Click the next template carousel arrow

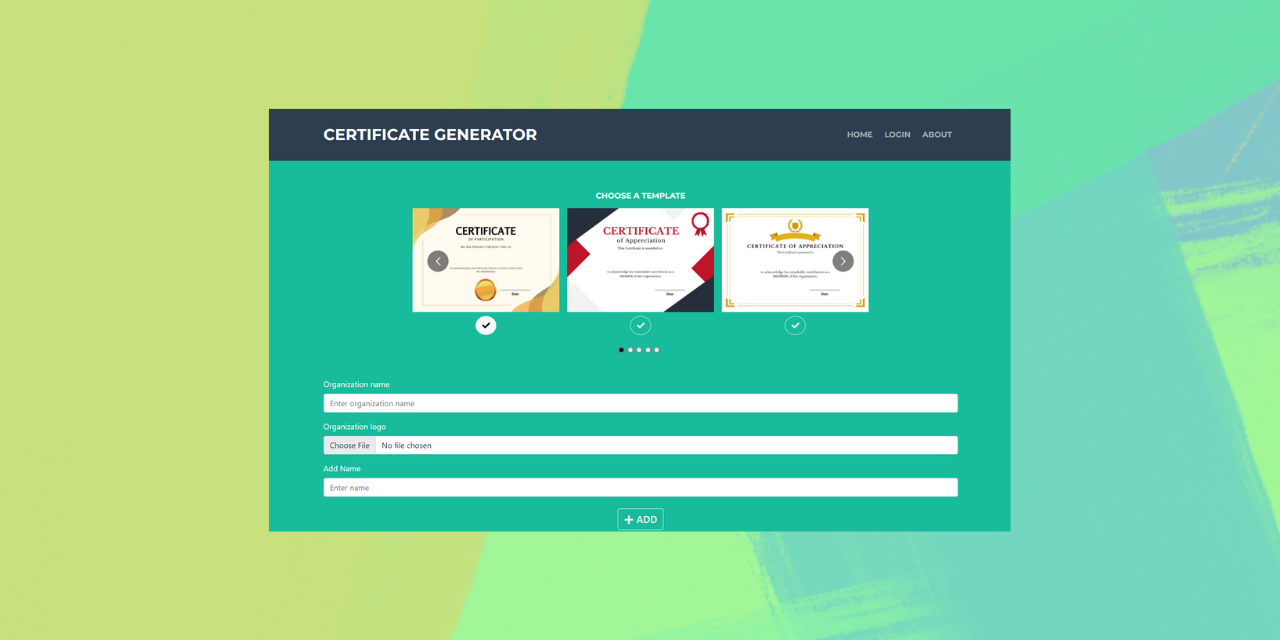843,261
